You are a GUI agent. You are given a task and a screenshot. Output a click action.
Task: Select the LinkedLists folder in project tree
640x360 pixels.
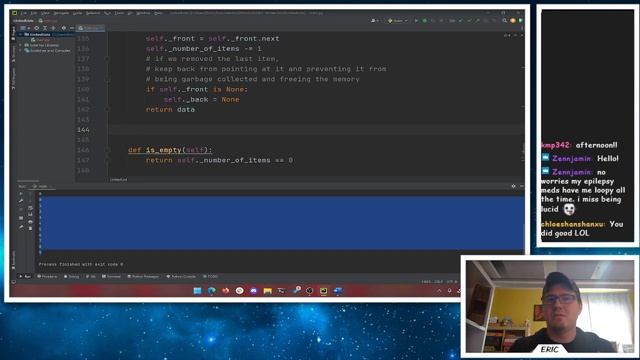[40, 35]
